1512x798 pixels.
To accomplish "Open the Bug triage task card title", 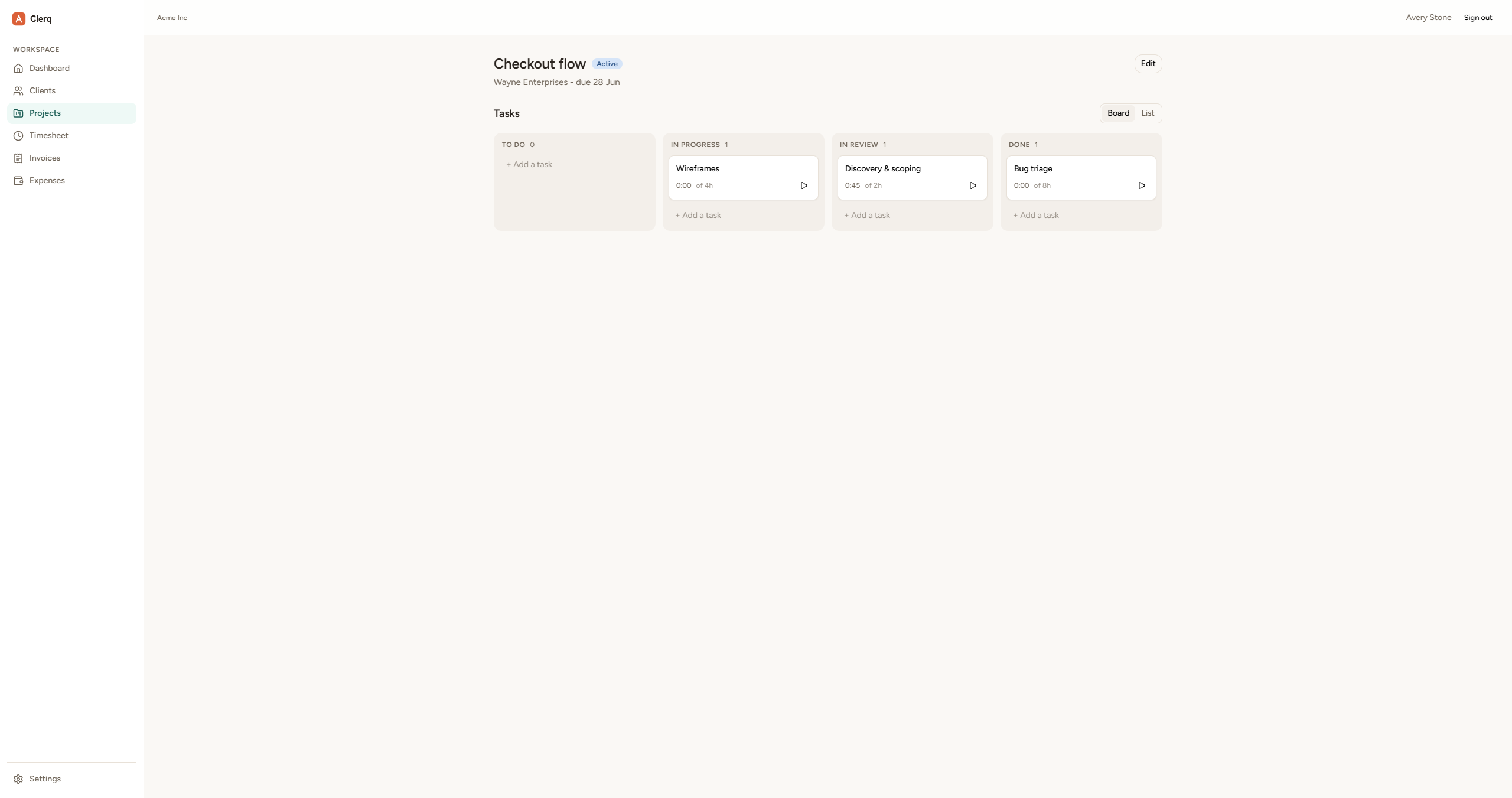I will click(x=1033, y=169).
